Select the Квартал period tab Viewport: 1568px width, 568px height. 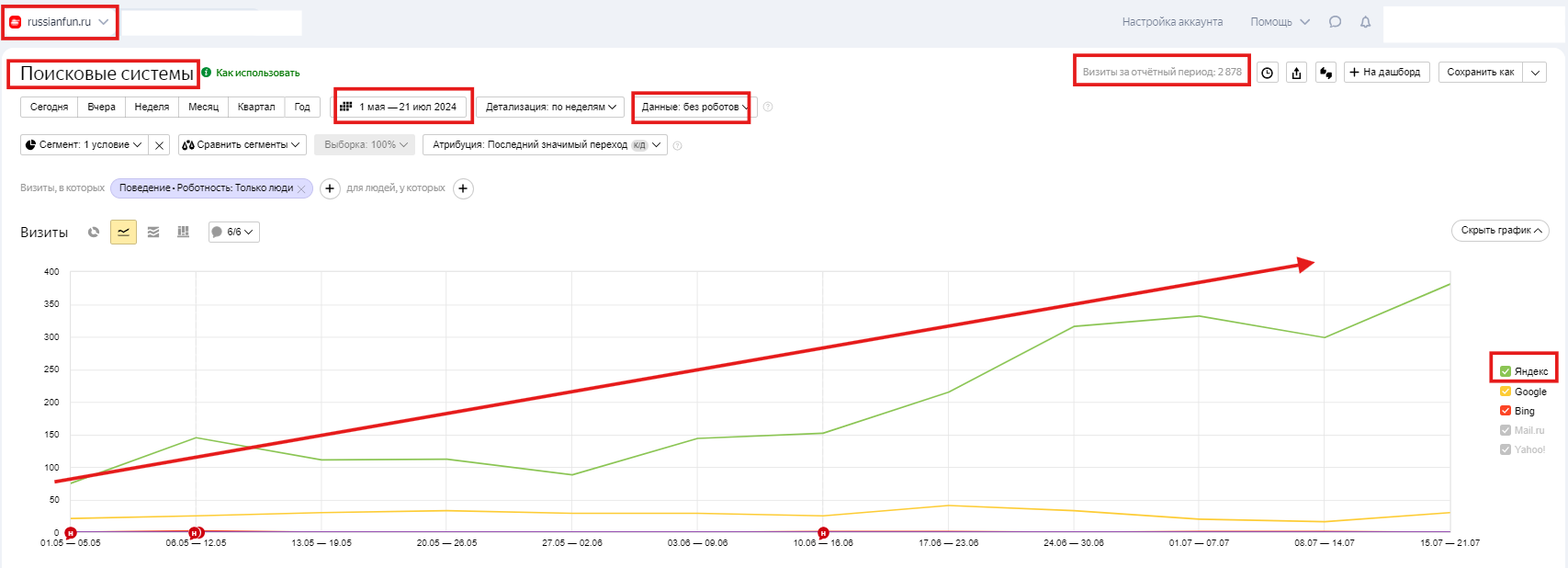coord(256,108)
